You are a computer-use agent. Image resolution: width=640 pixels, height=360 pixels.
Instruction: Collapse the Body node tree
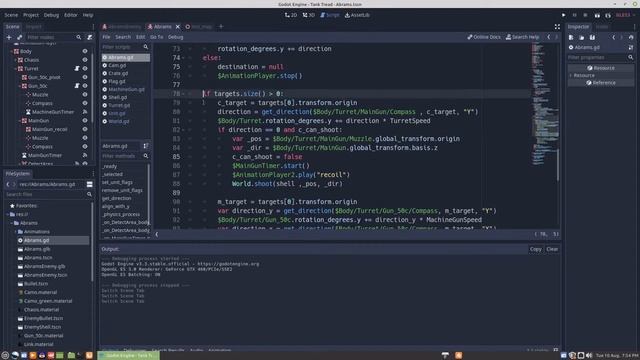(11, 51)
